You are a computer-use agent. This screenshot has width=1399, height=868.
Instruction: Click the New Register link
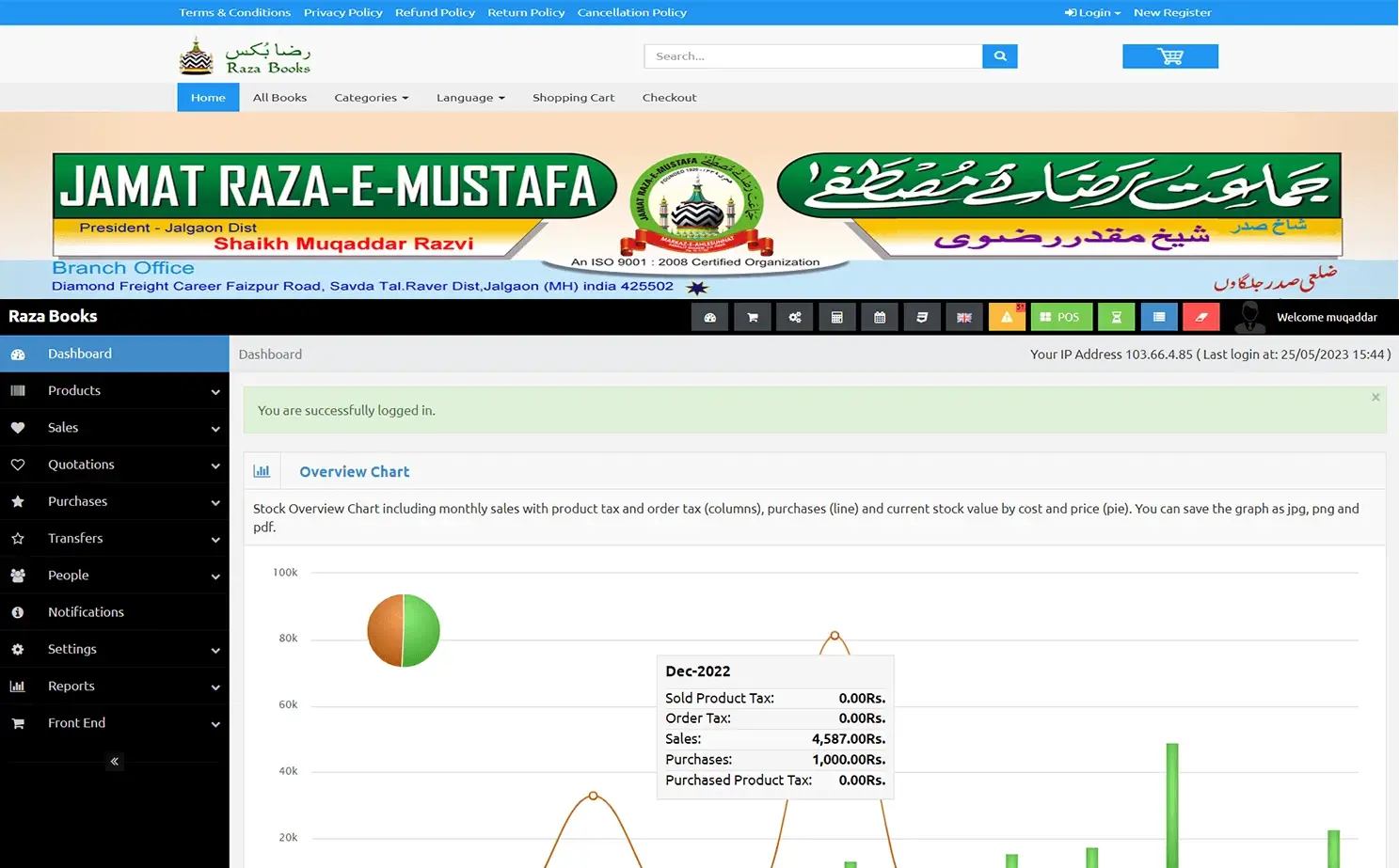pyautogui.click(x=1172, y=12)
